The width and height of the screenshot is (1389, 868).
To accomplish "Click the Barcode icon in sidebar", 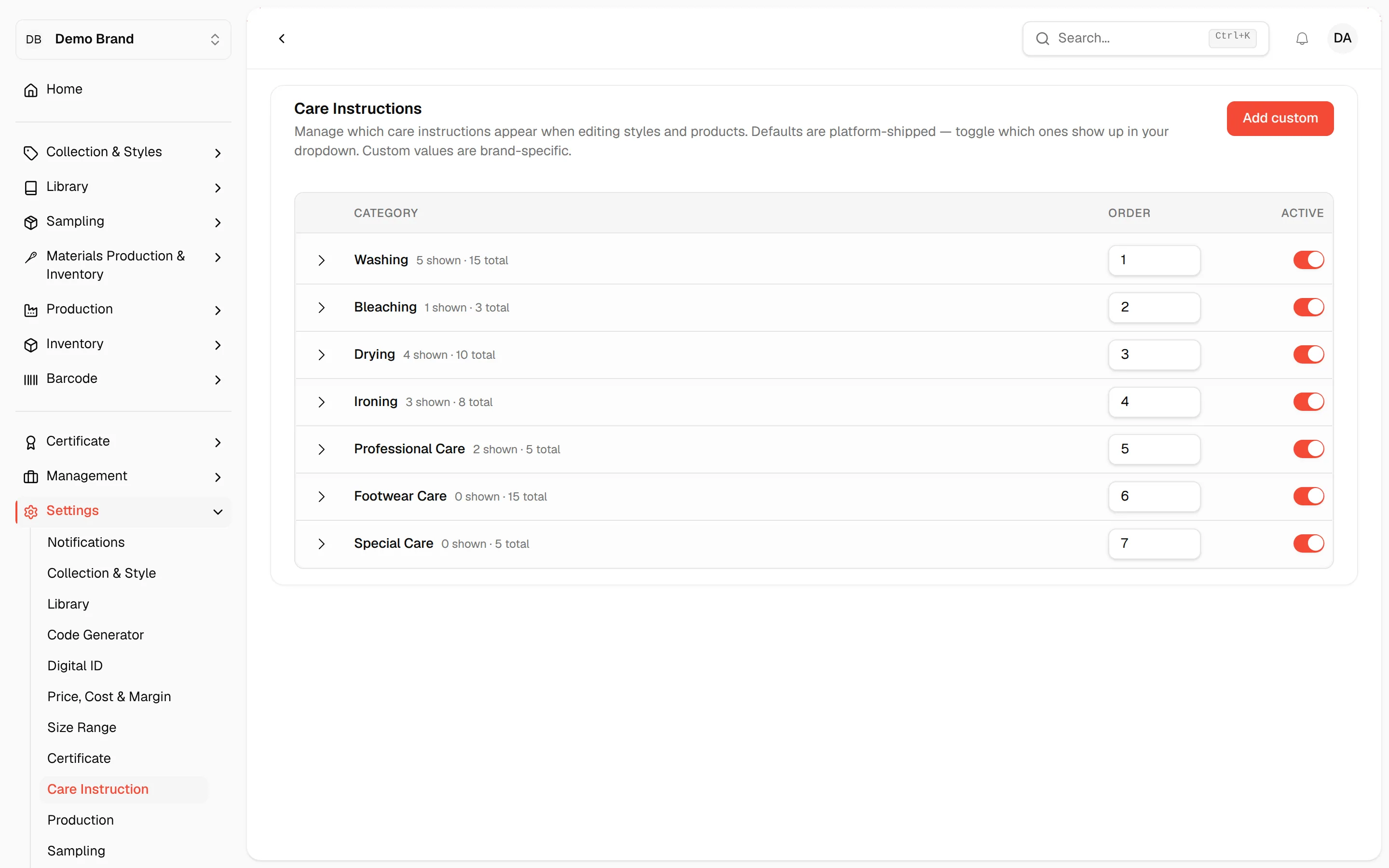I will coord(31,380).
